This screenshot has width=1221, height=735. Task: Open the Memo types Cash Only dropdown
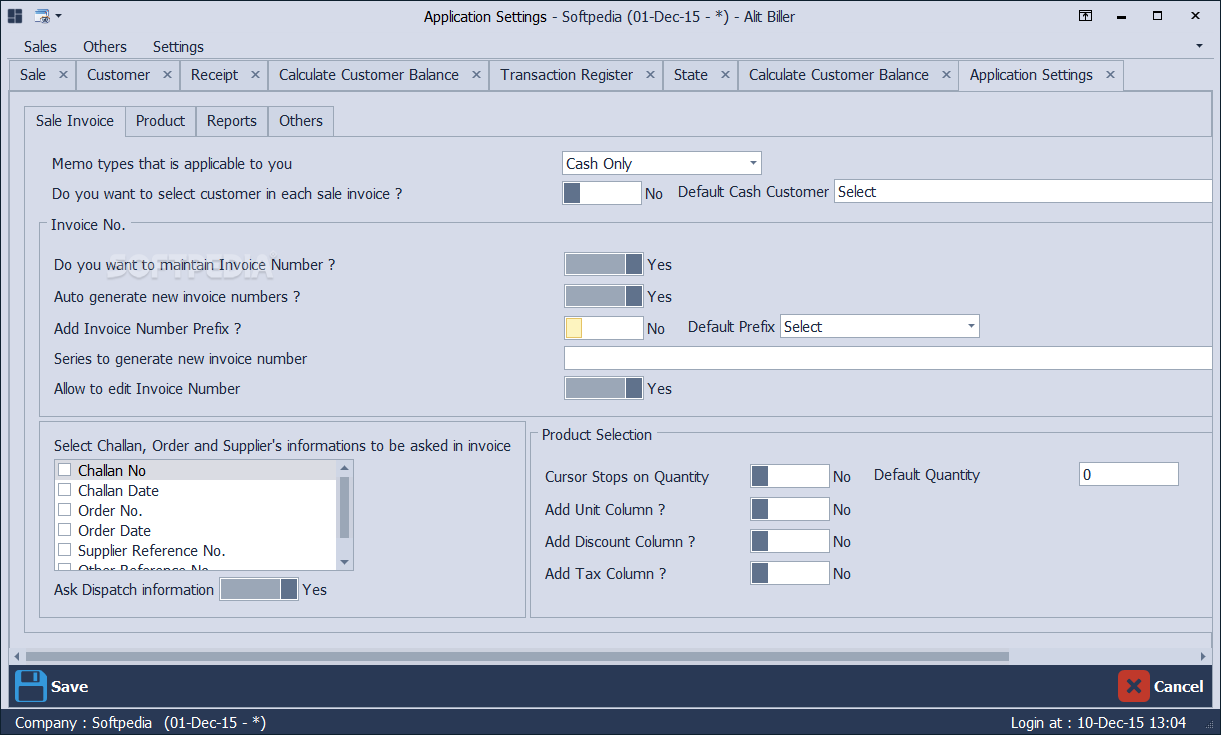[x=662, y=163]
